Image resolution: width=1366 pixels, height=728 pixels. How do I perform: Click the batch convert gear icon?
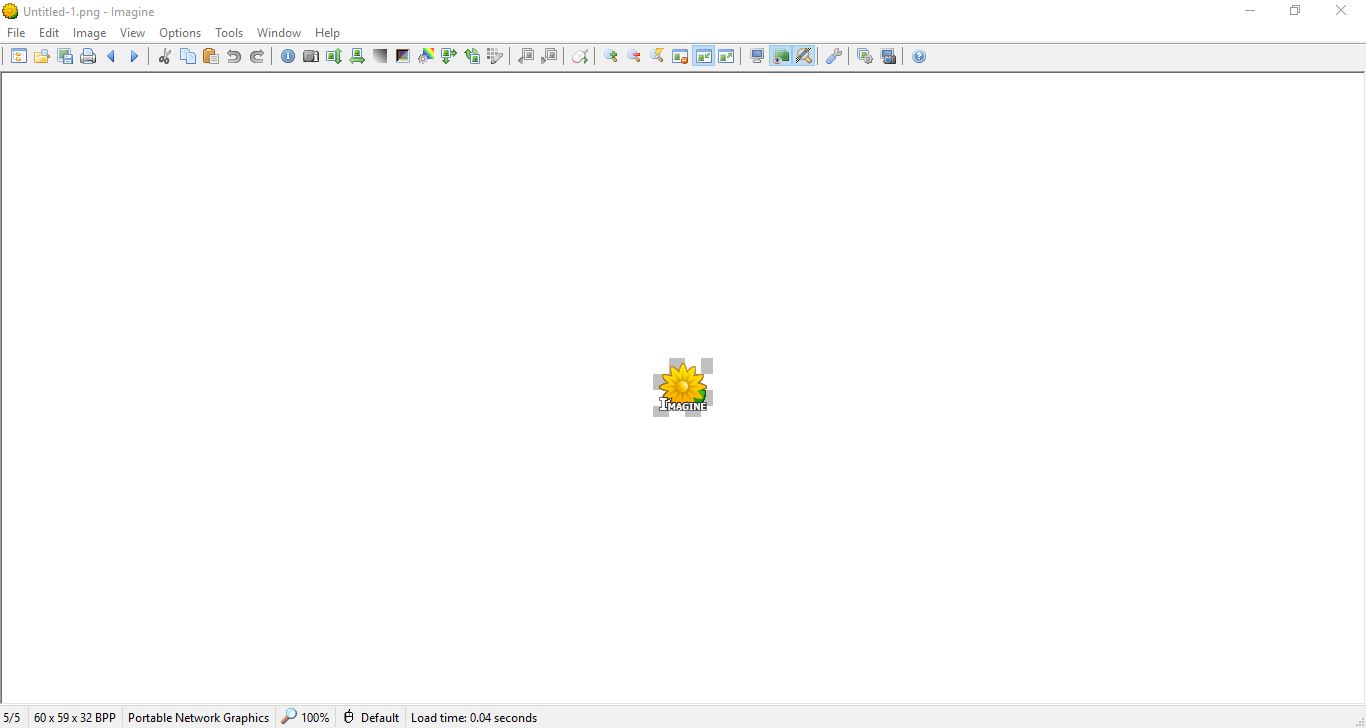pos(865,57)
